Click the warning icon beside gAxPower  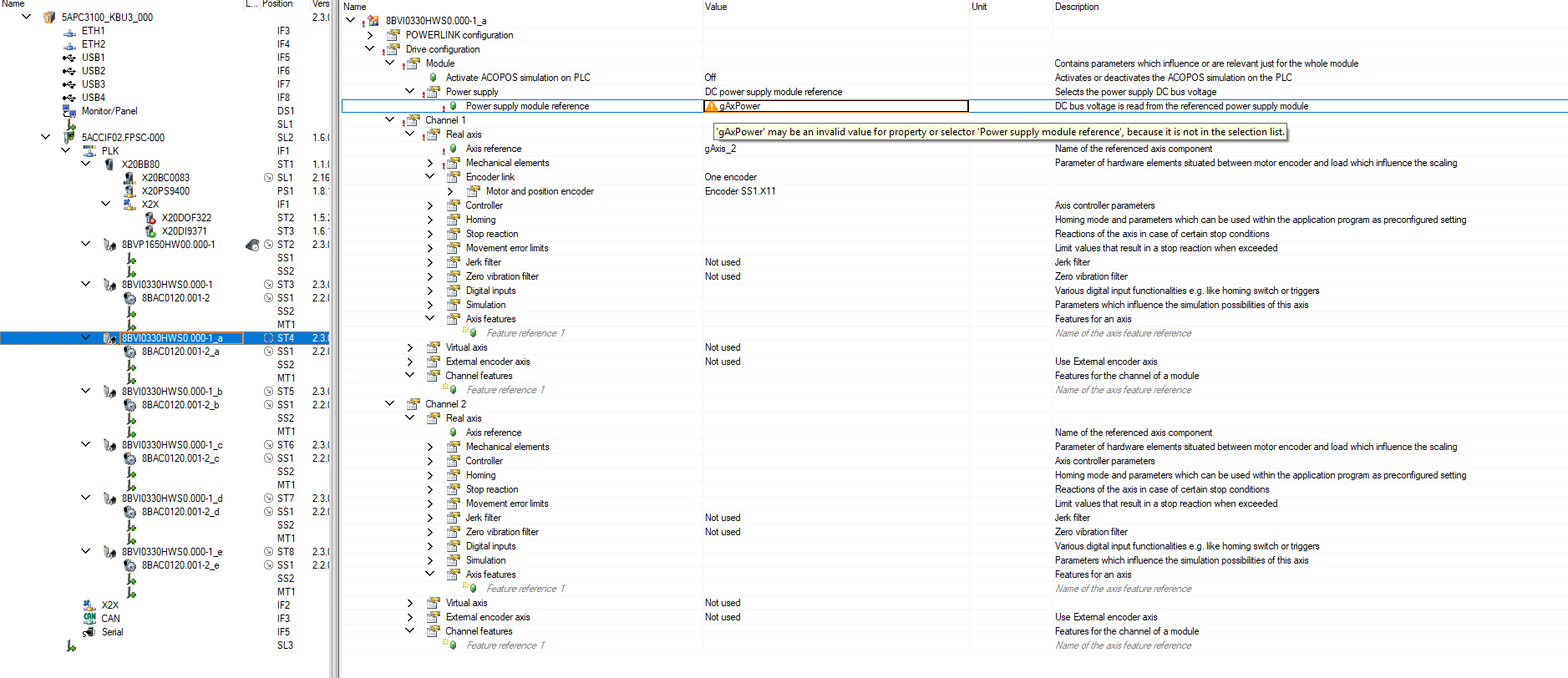pyautogui.click(x=711, y=107)
